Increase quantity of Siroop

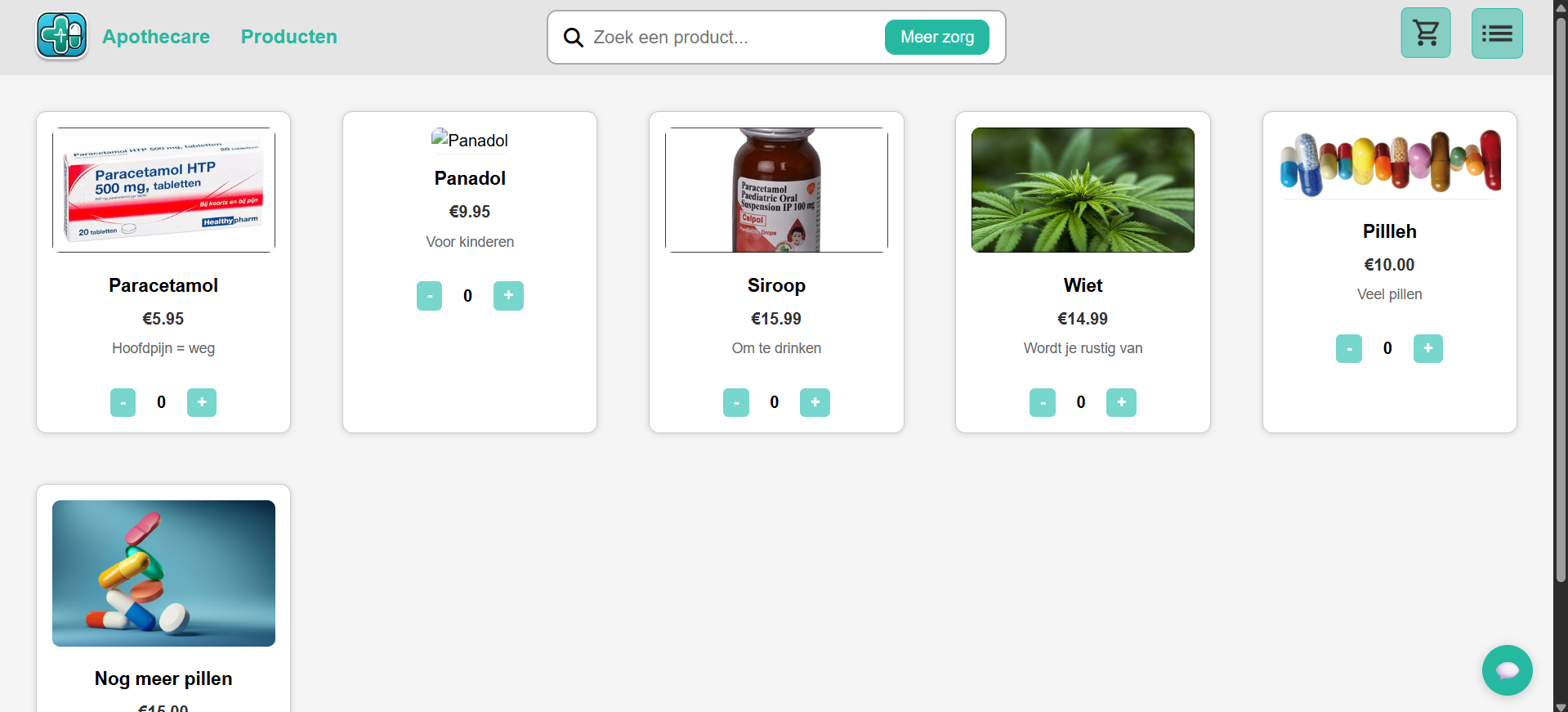pyautogui.click(x=814, y=402)
